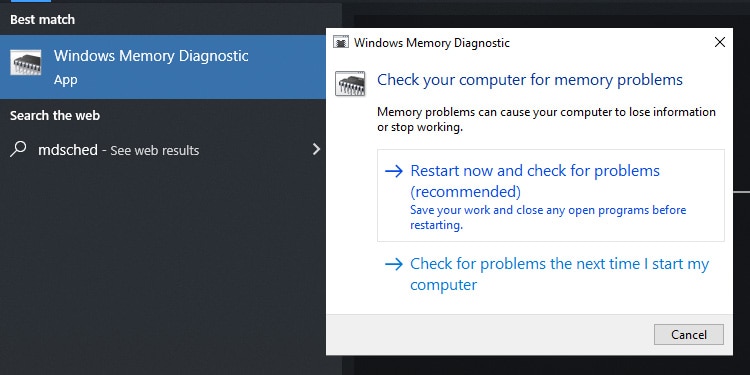This screenshot has height=375, width=750.
Task: Choose Check for problems next time I start
Action: click(x=551, y=274)
